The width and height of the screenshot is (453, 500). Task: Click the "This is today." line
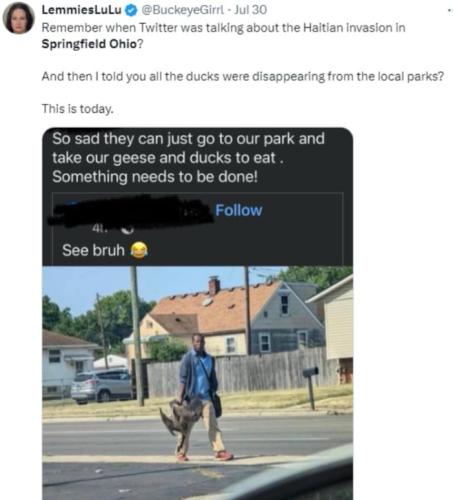(x=78, y=109)
